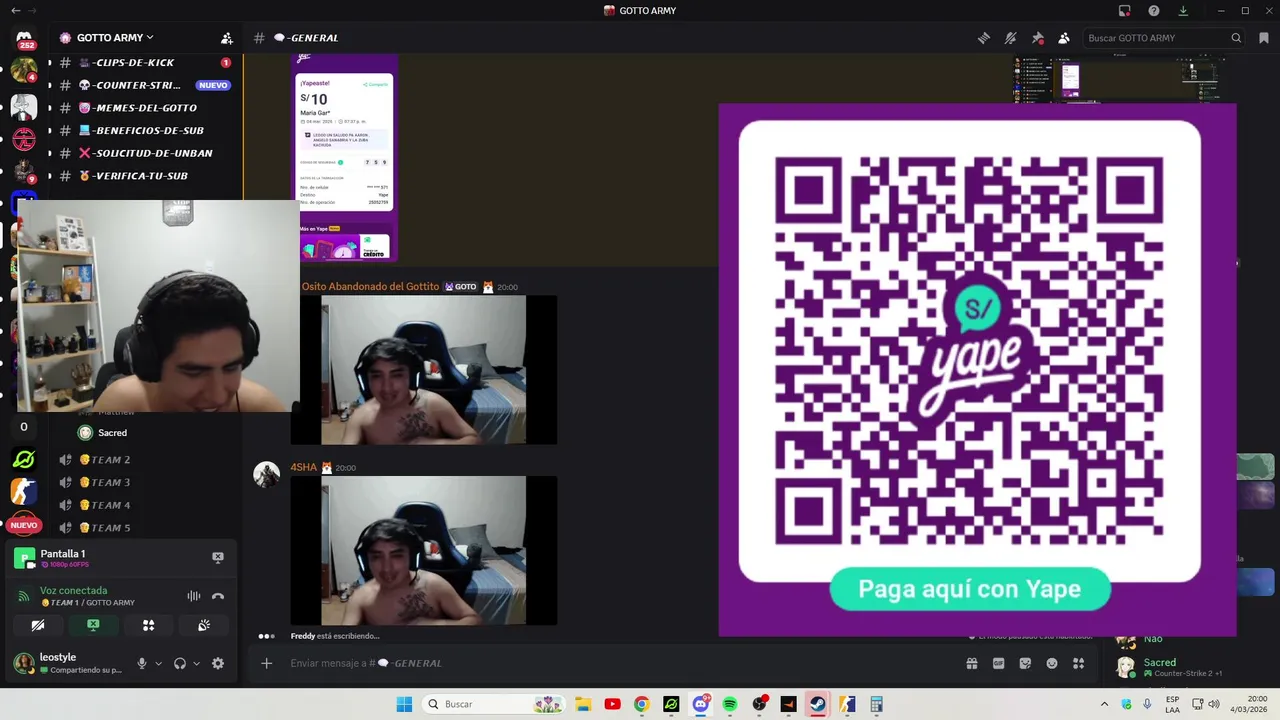The width and height of the screenshot is (1280, 720).
Task: Open image posted by Osito Abandonado del Gottito
Action: pyautogui.click(x=424, y=370)
